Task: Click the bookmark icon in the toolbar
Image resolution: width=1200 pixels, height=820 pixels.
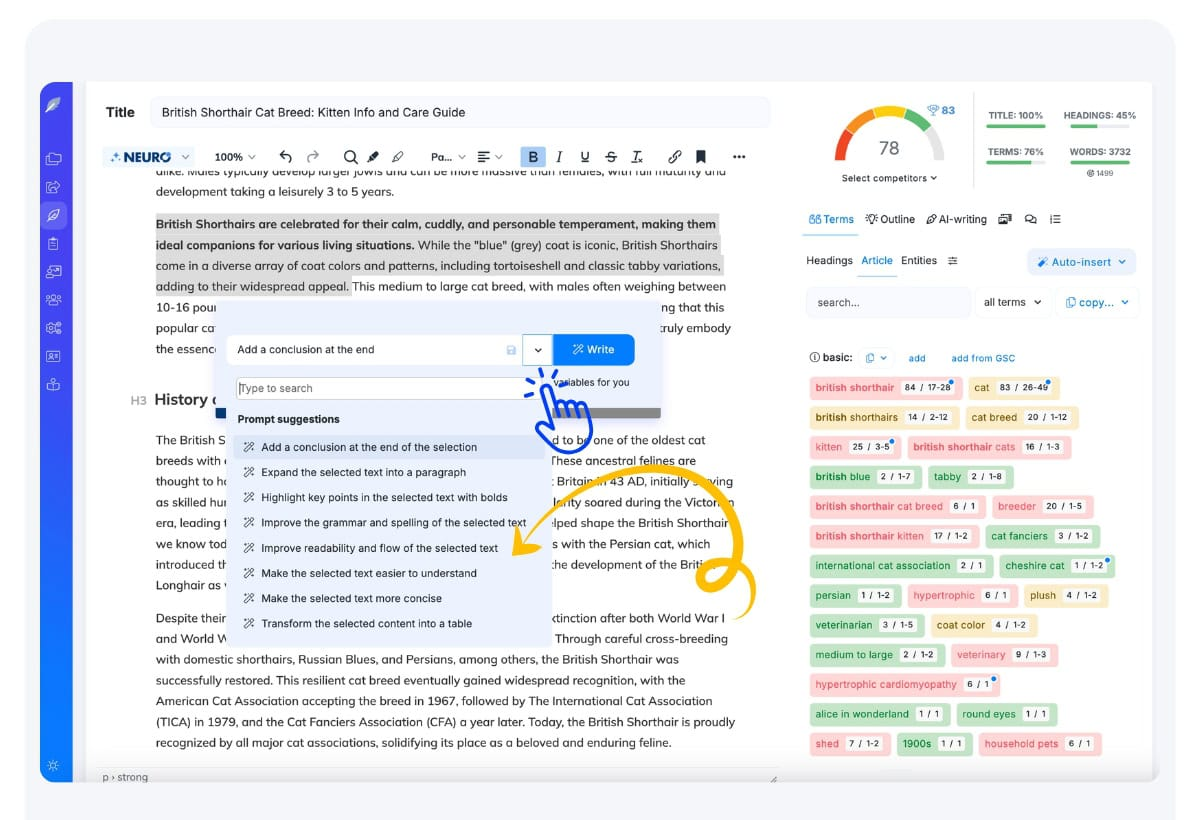Action: point(701,157)
